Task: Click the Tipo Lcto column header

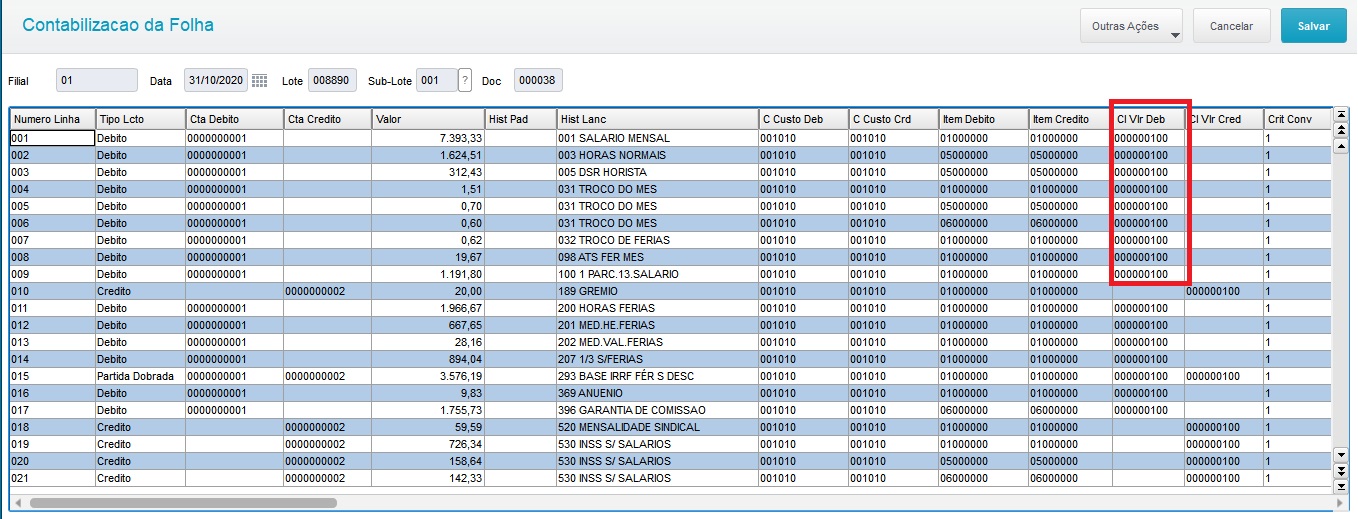Action: (x=140, y=119)
